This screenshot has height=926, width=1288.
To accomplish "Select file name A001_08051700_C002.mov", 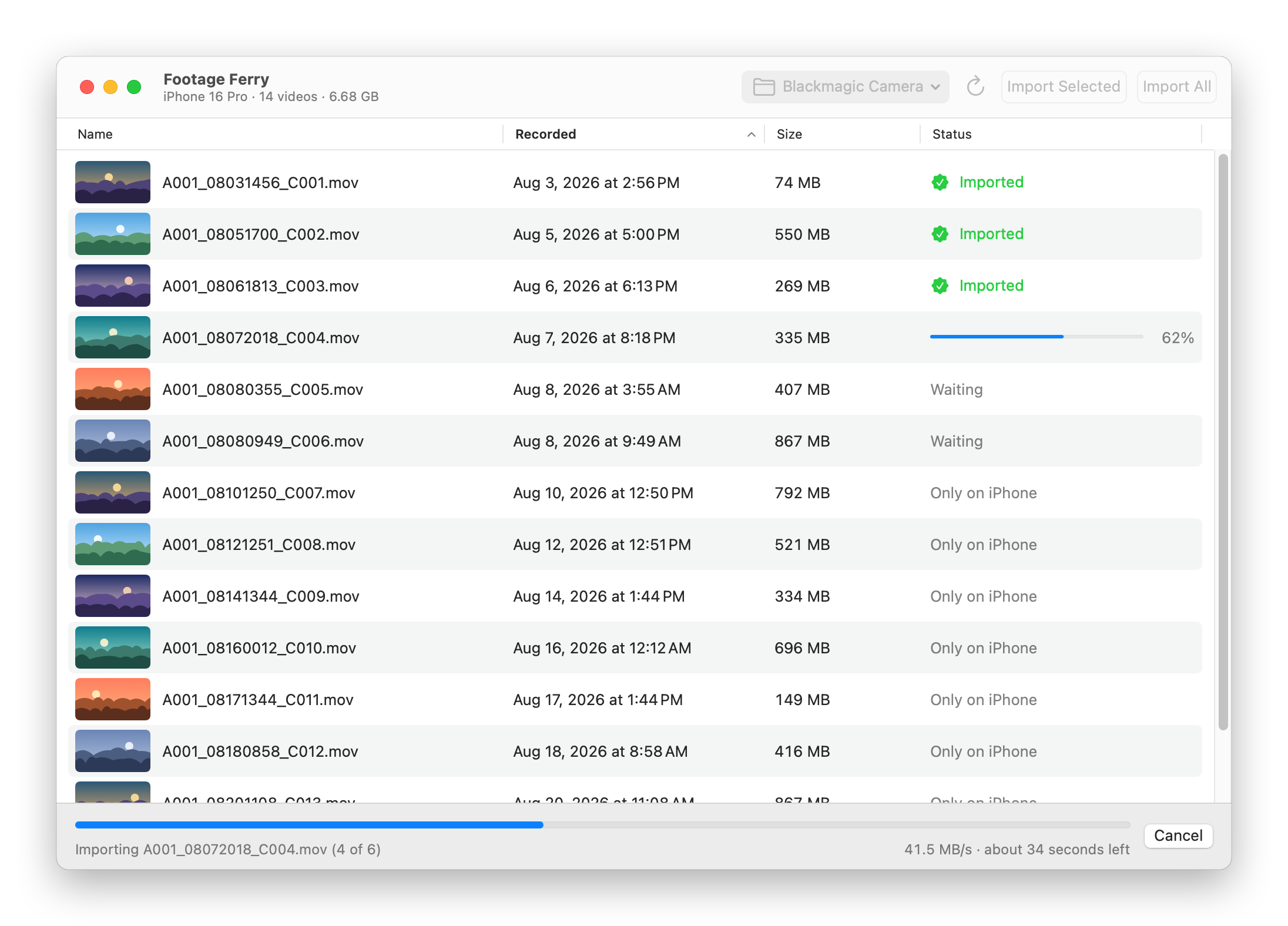I will coord(261,234).
